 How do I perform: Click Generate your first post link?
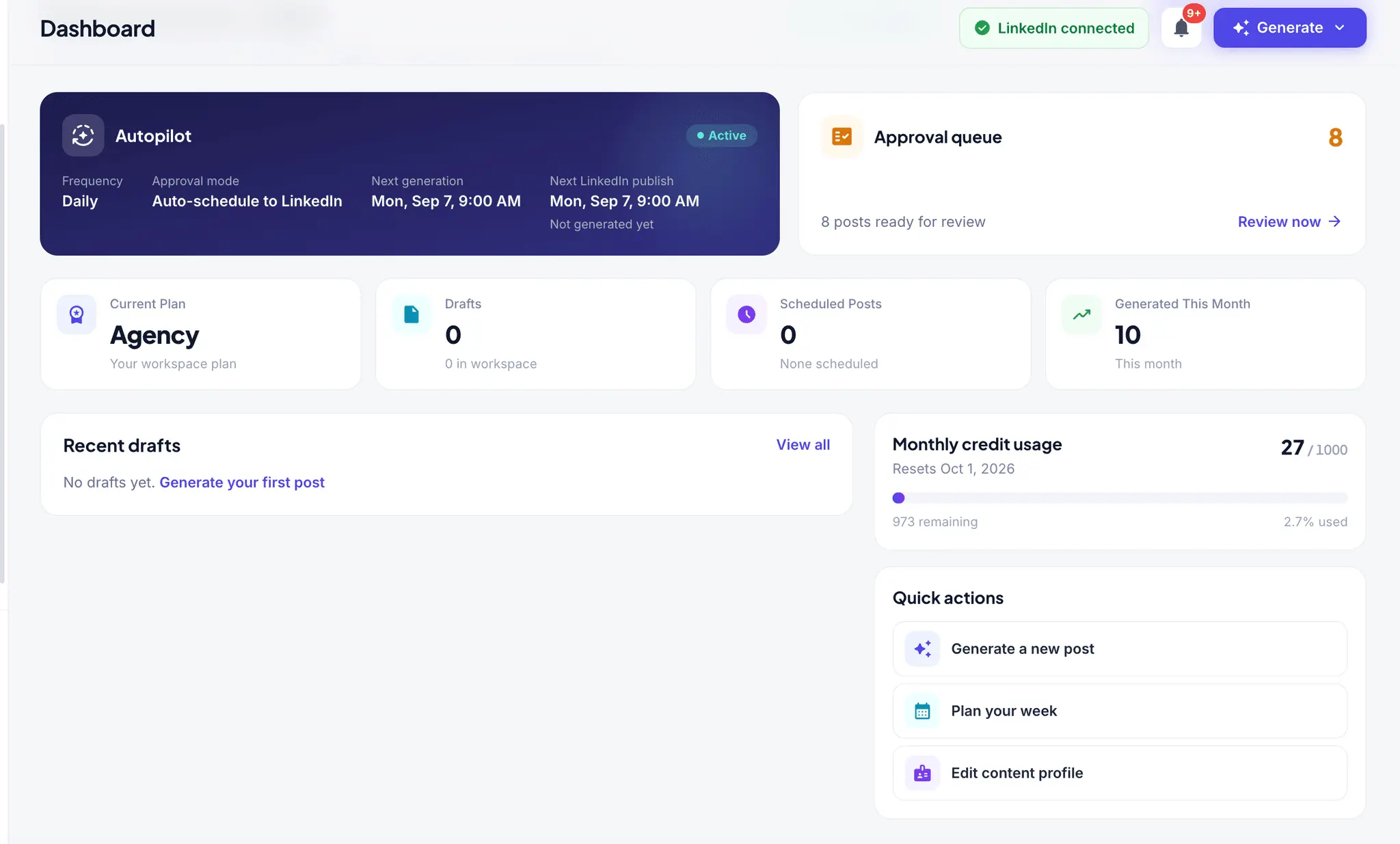242,482
